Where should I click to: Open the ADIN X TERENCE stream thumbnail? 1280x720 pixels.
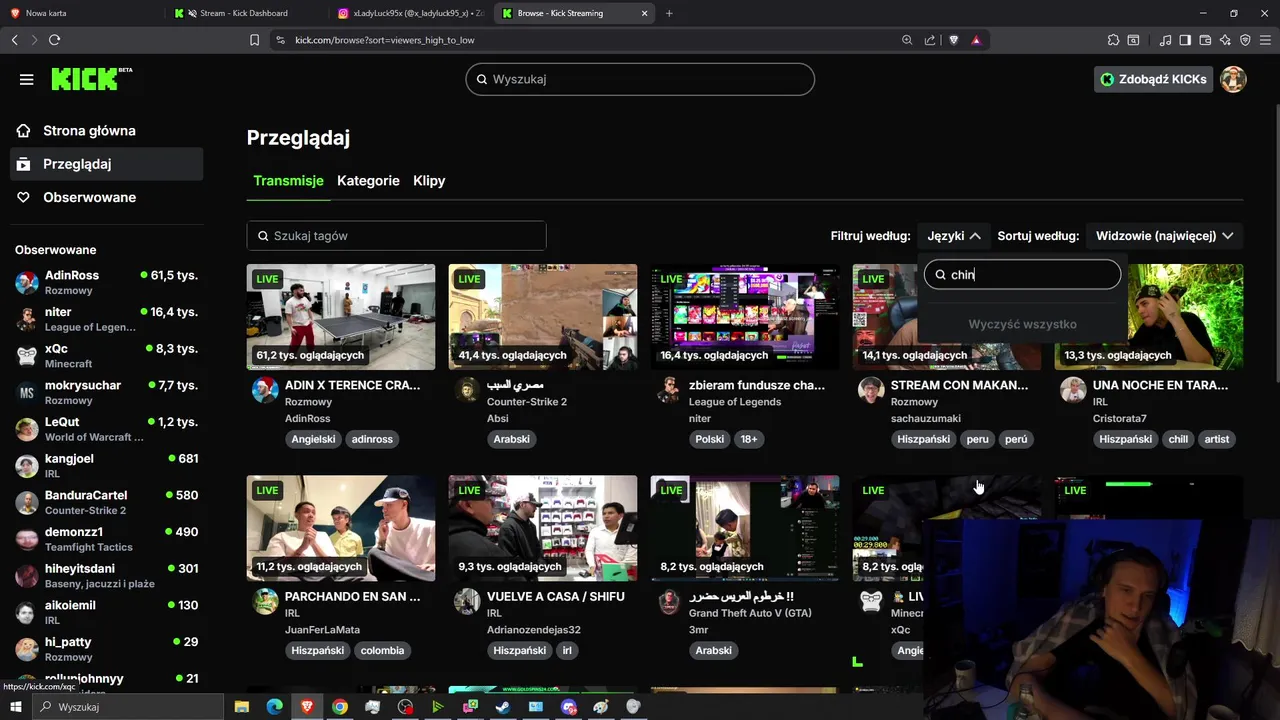pyautogui.click(x=341, y=317)
